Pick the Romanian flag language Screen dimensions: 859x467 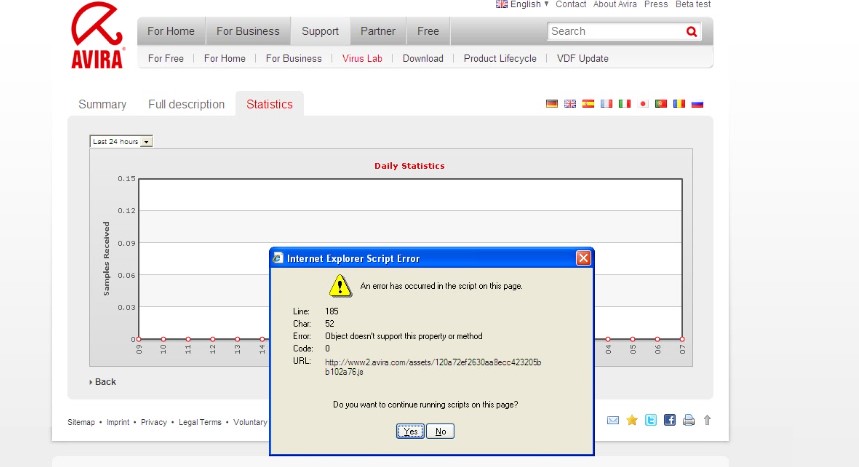(679, 104)
